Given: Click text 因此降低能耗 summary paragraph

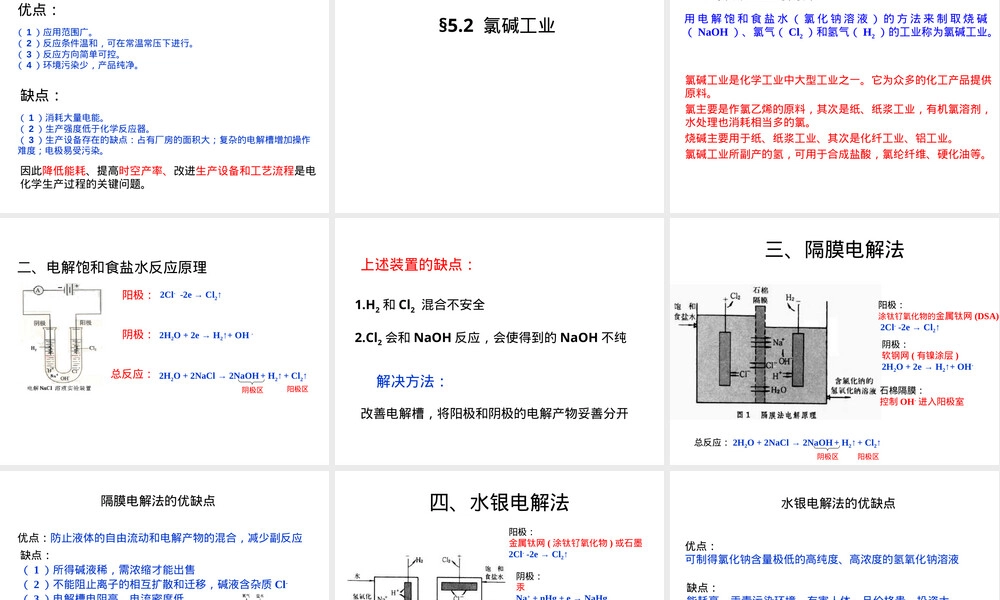Looking at the screenshot, I should [168, 177].
